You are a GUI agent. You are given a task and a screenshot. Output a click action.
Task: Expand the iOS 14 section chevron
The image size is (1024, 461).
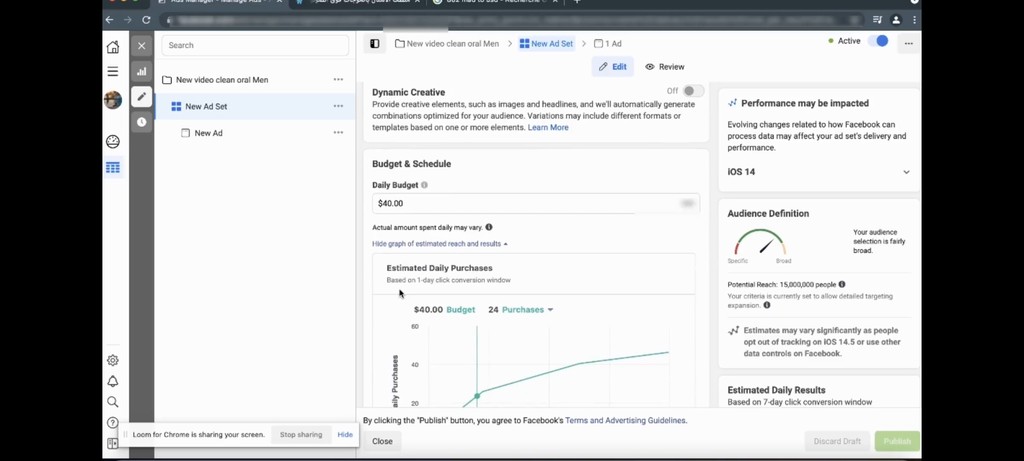click(x=906, y=172)
